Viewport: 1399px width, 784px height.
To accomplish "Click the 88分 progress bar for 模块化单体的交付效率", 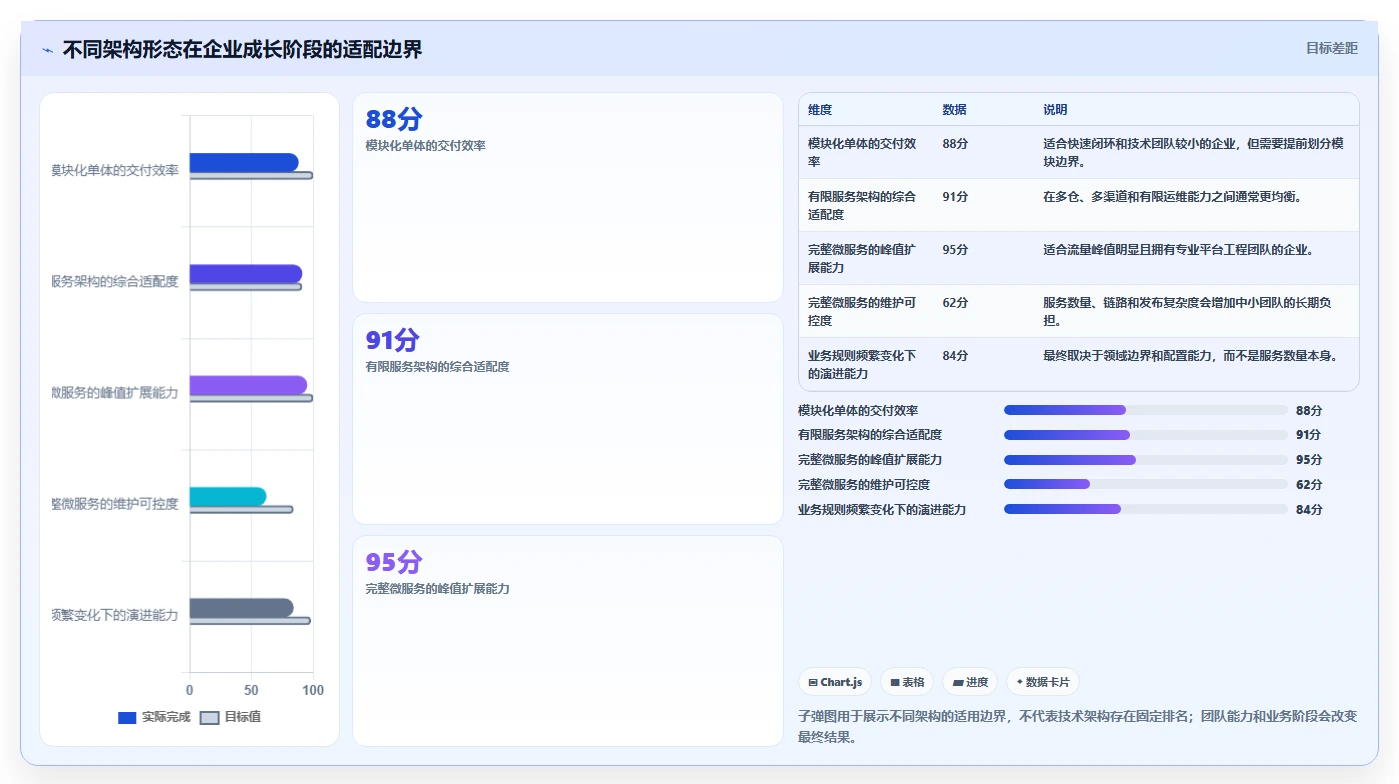I will point(1146,410).
